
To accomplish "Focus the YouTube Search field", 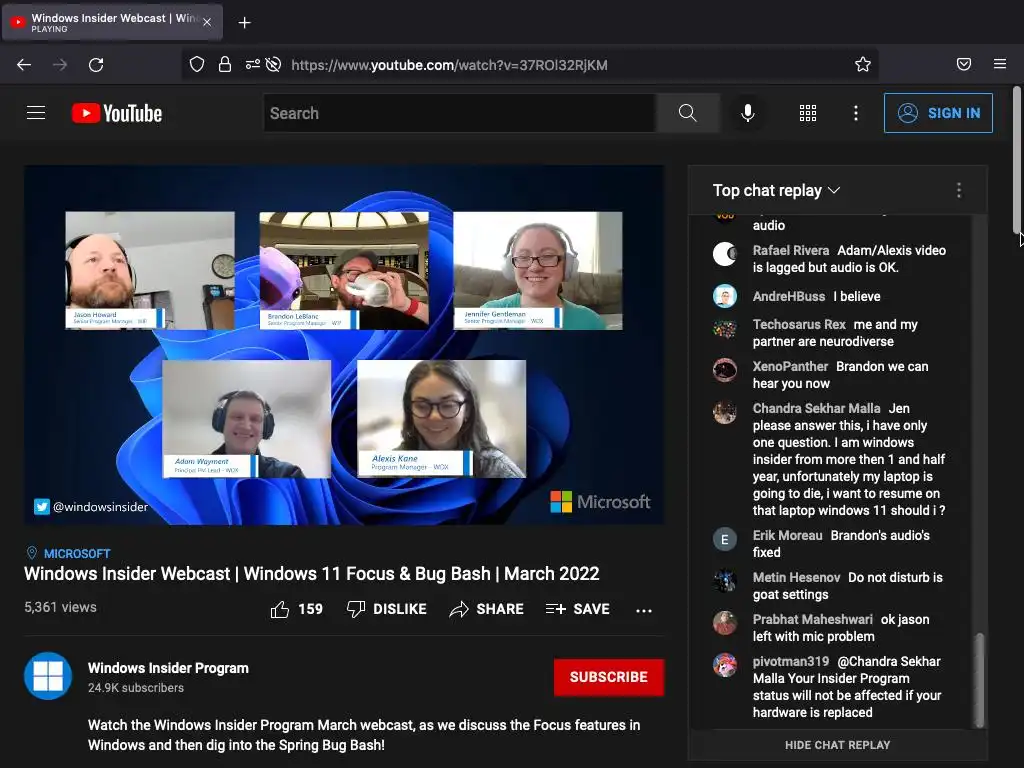I will tap(460, 113).
